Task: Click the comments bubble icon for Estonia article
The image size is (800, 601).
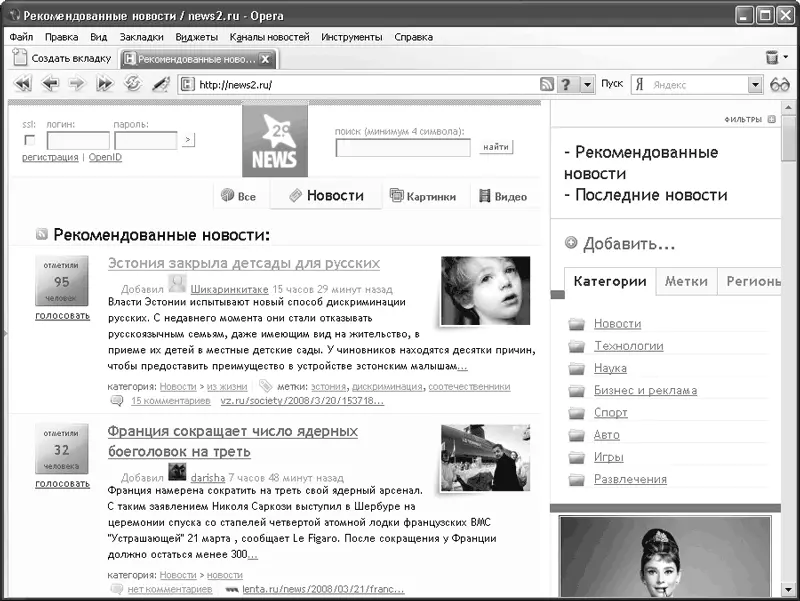Action: [117, 401]
